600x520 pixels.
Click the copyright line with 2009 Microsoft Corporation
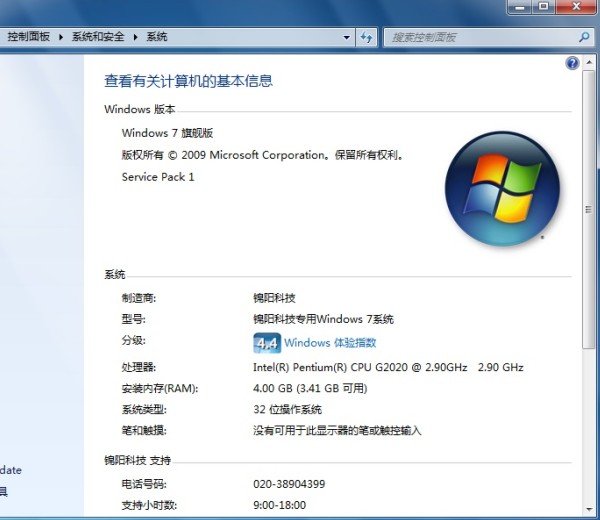[x=262, y=155]
